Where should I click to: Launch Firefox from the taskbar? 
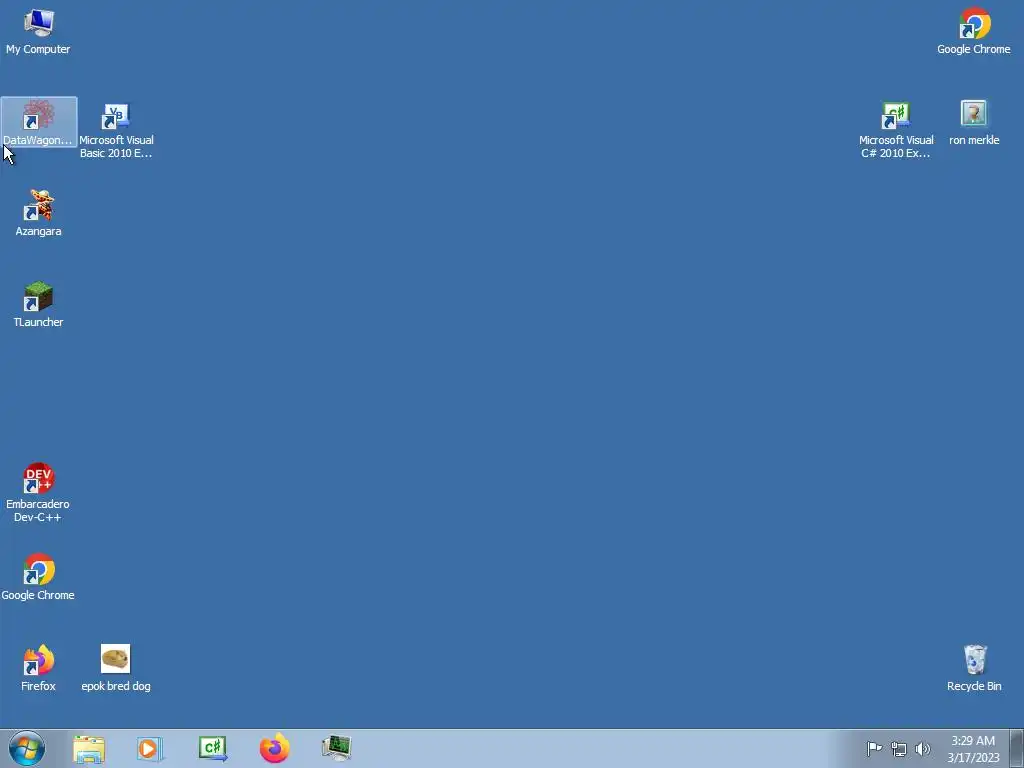pos(275,748)
